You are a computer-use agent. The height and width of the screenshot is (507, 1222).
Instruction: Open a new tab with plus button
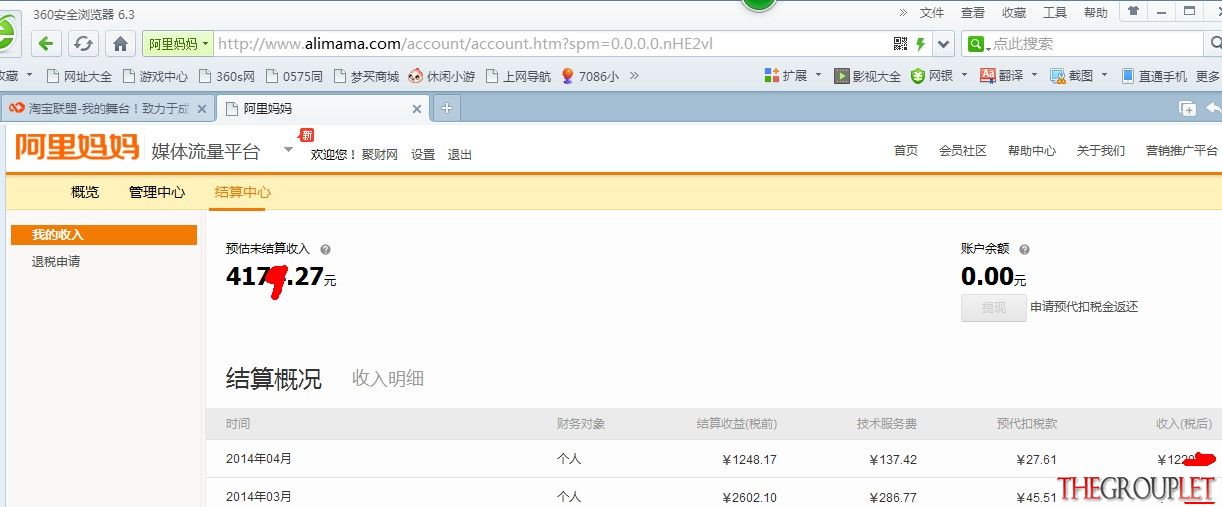[446, 109]
